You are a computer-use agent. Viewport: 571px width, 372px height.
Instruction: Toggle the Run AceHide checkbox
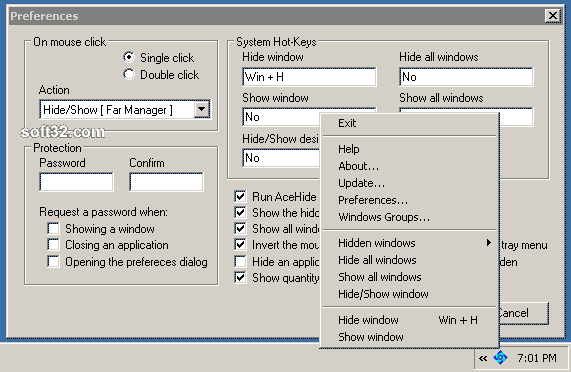tap(240, 197)
